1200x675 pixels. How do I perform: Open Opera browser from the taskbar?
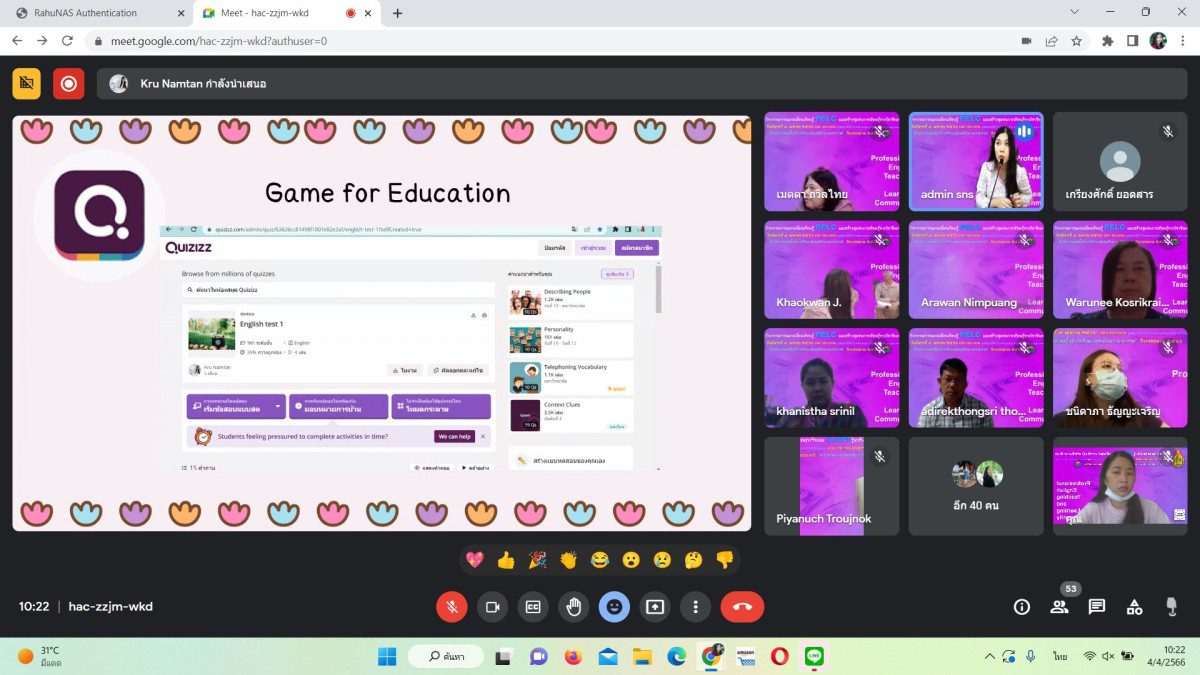pos(780,656)
